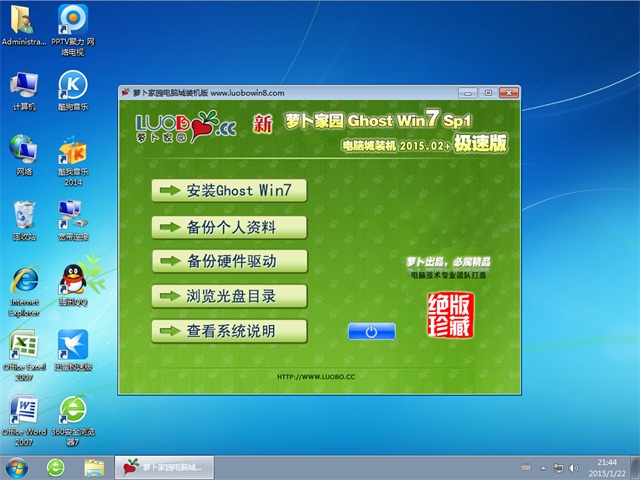Open 浏览光盘目录 to browse the disc
640x480 pixels.
coord(228,296)
